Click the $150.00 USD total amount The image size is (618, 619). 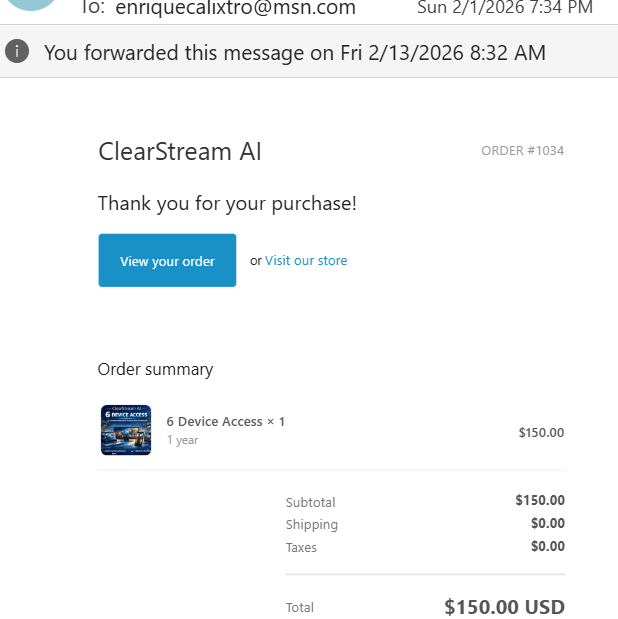pyautogui.click(x=504, y=607)
